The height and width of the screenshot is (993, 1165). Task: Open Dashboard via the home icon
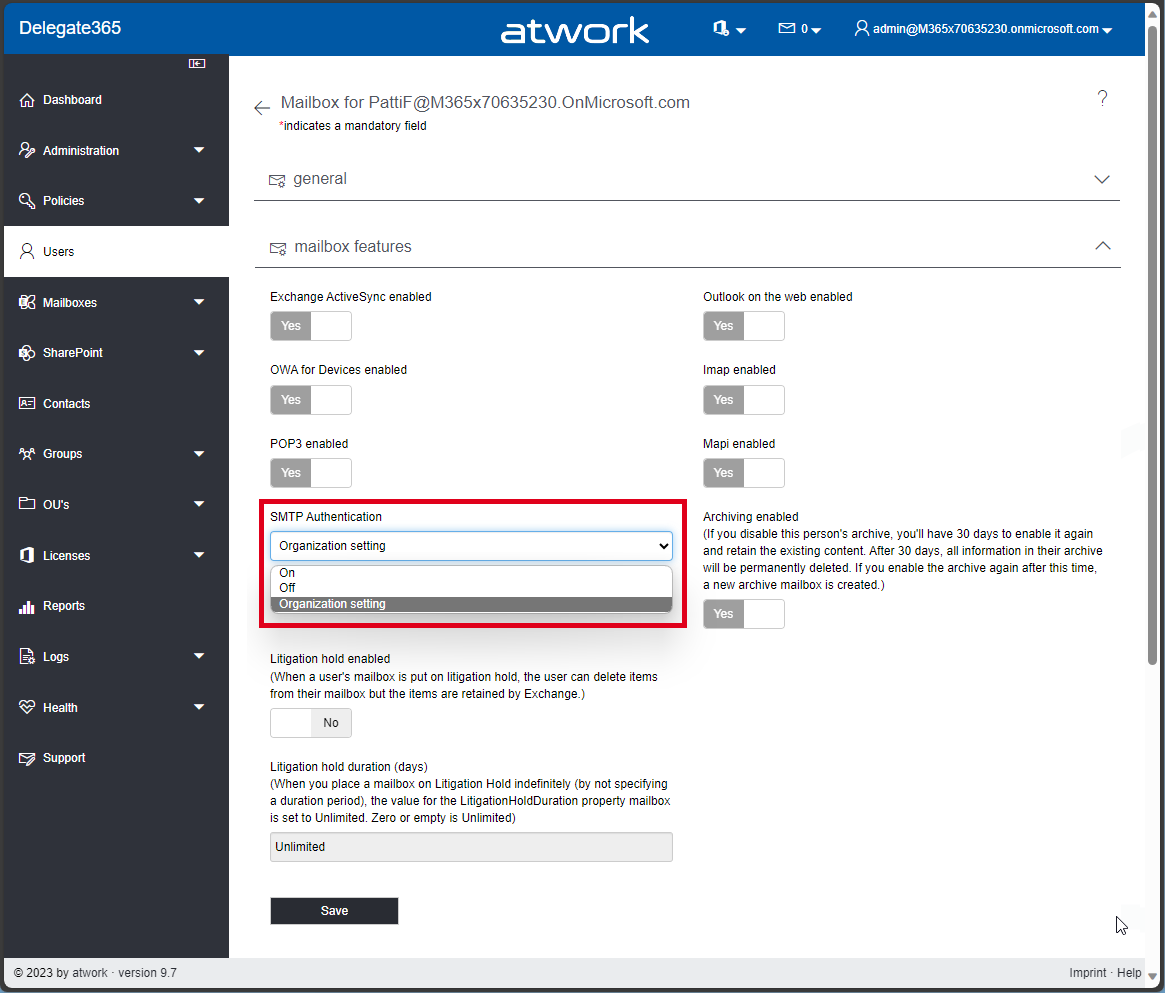pos(27,100)
